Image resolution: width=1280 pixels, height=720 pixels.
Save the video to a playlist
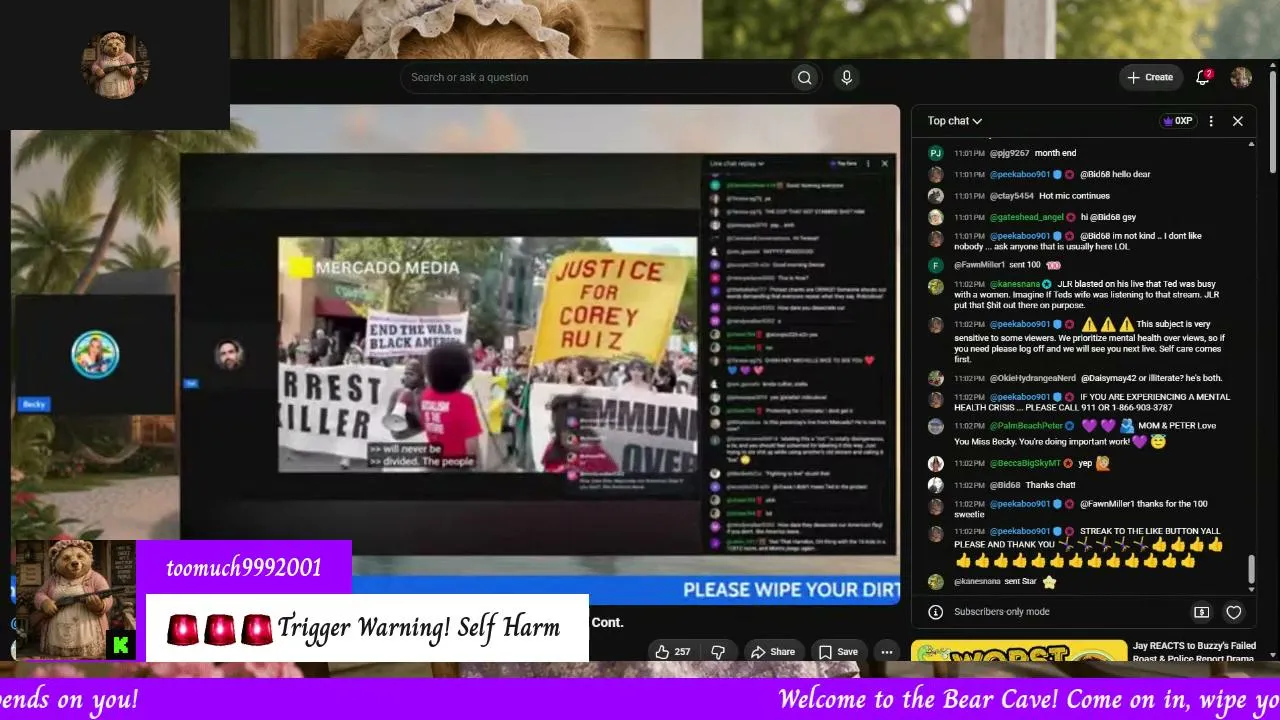point(838,652)
